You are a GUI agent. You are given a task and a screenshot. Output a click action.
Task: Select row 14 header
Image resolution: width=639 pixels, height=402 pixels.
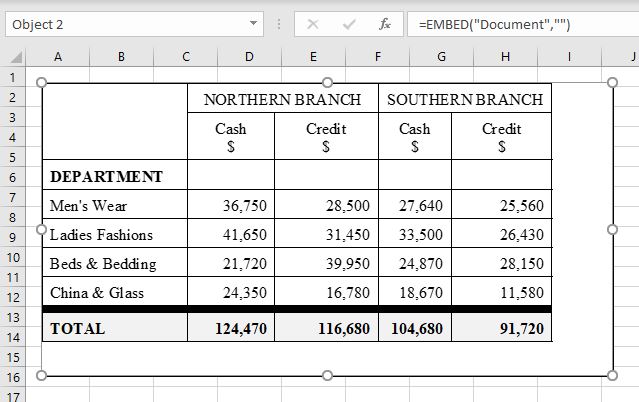(12, 337)
